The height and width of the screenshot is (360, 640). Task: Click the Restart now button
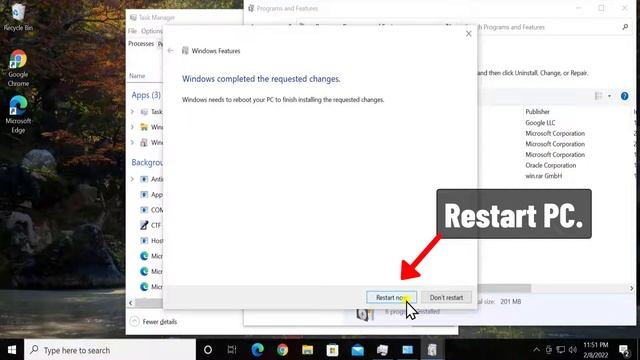(x=391, y=298)
